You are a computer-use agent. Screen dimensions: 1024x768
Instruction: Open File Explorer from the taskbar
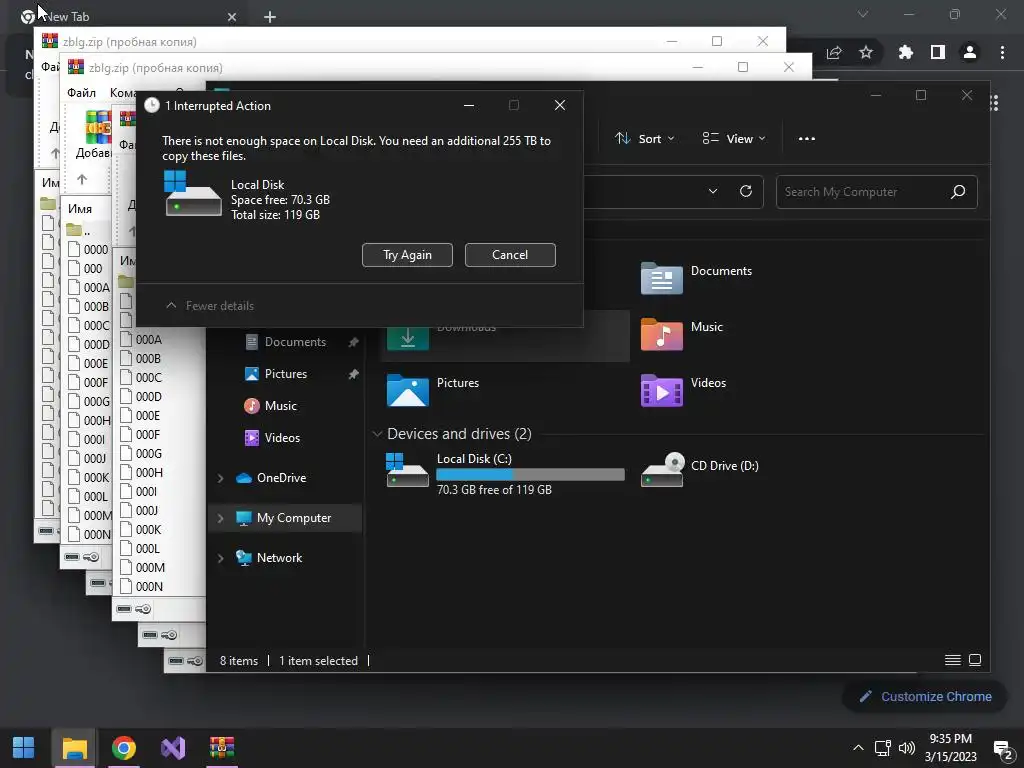click(74, 748)
